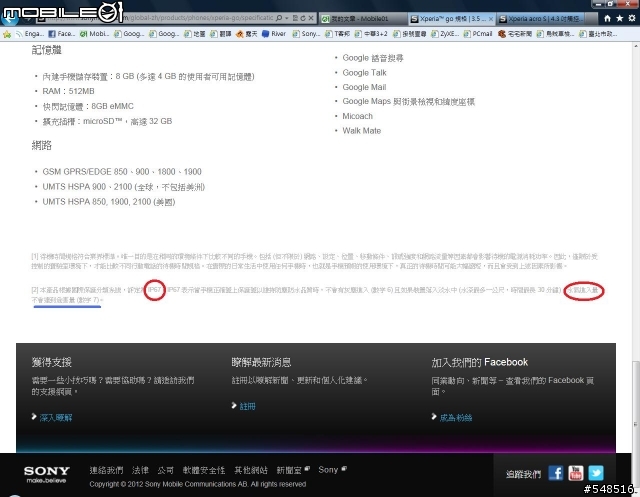Open Sony Twitter icon in footer

coord(596,473)
